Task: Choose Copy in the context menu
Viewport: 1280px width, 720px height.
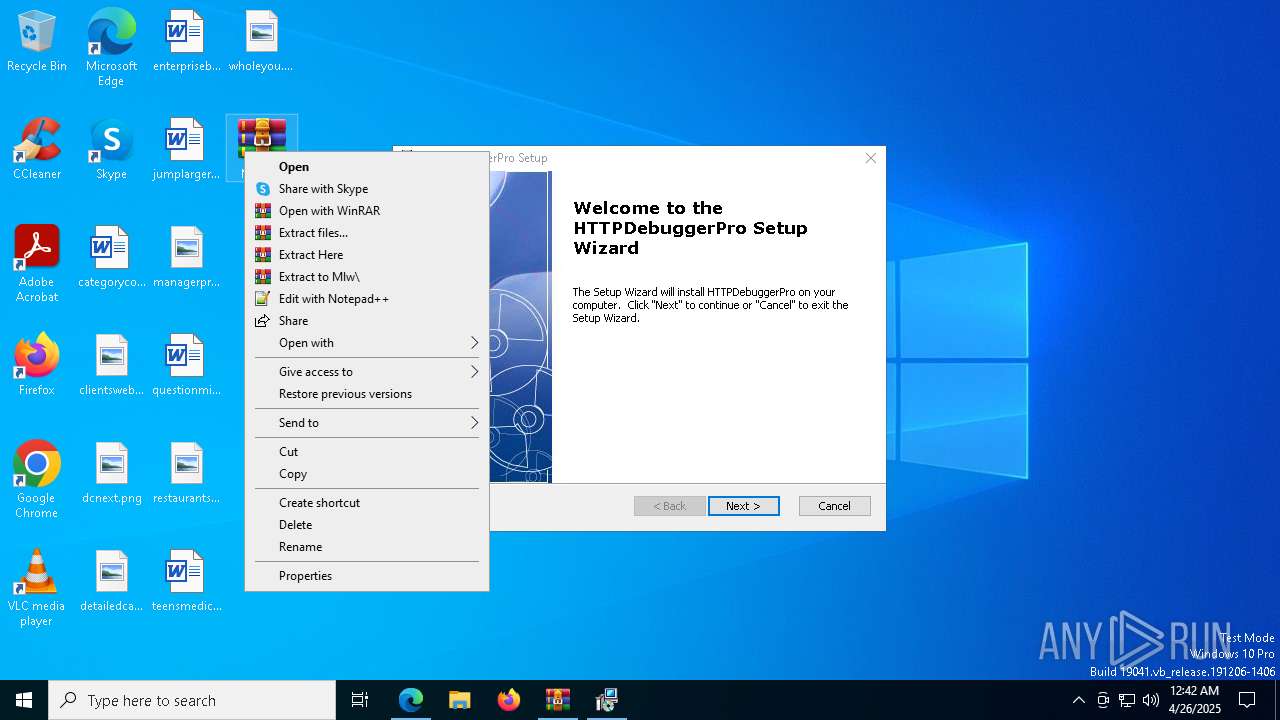Action: pos(367,474)
